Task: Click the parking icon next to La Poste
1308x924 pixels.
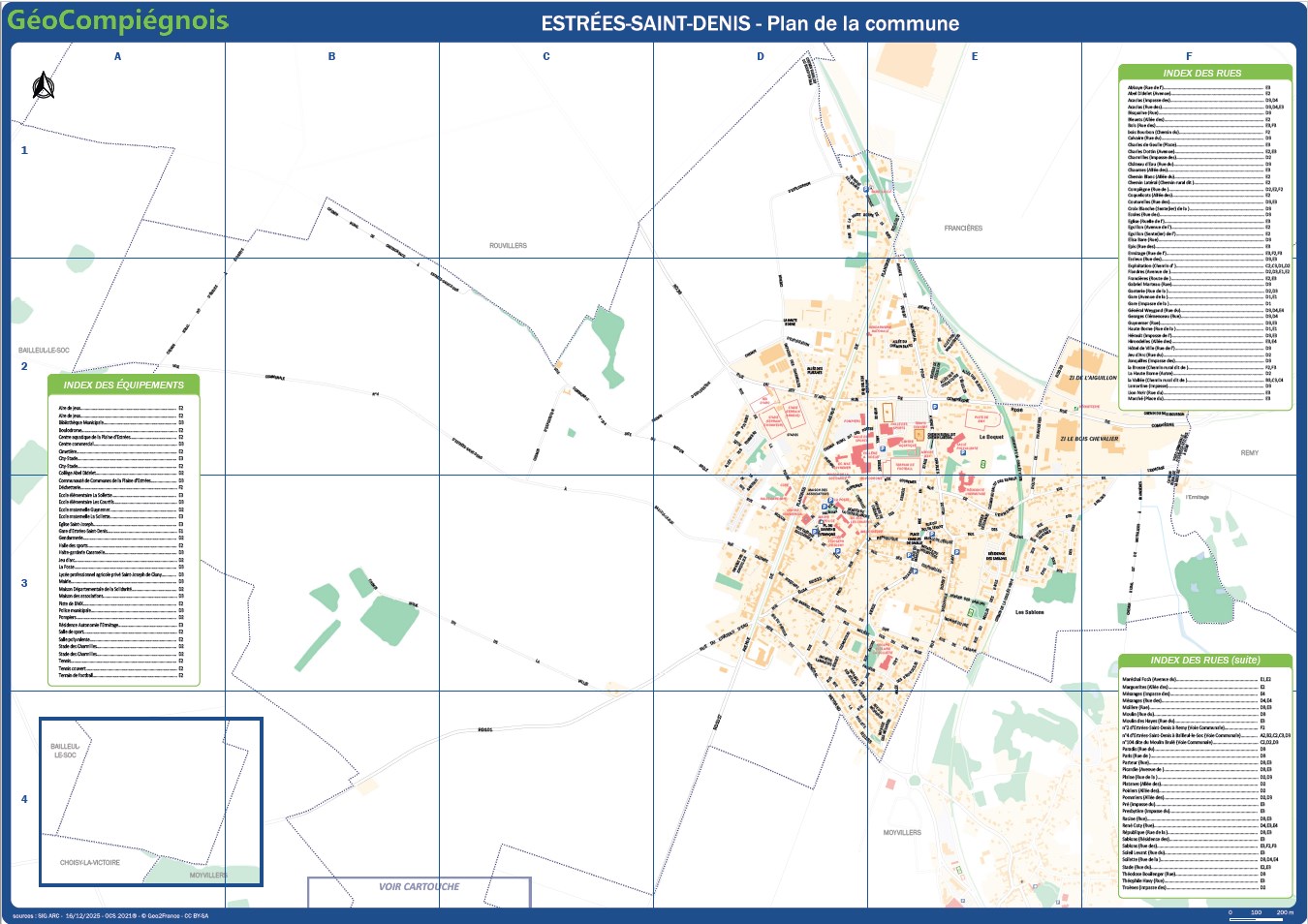Action: [x=830, y=500]
